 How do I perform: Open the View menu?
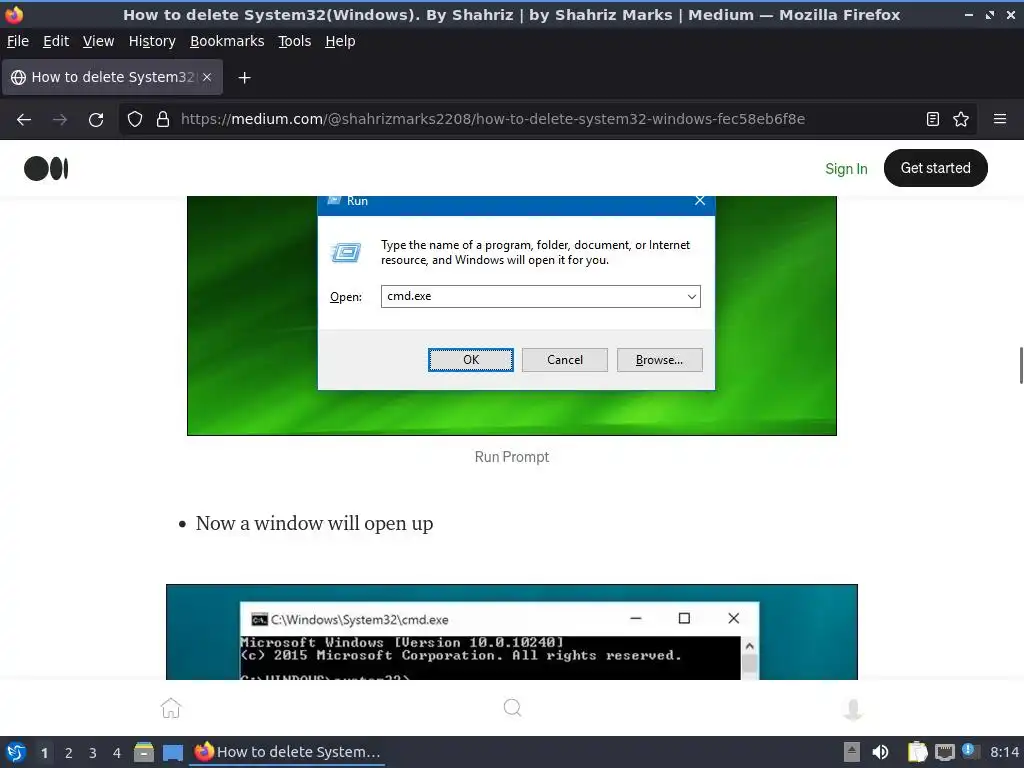[98, 41]
